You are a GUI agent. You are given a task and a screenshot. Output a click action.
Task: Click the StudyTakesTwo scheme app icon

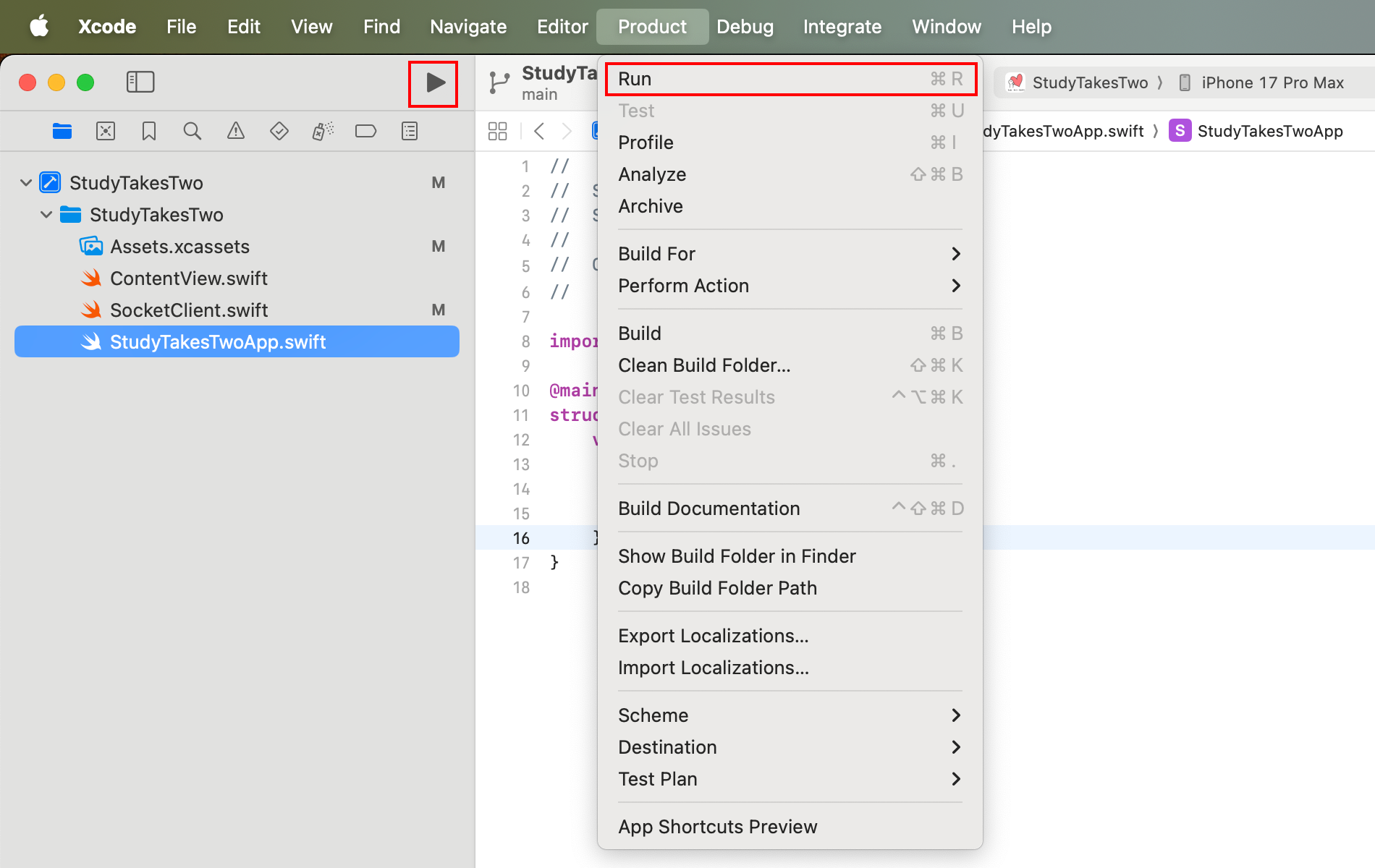[1015, 82]
